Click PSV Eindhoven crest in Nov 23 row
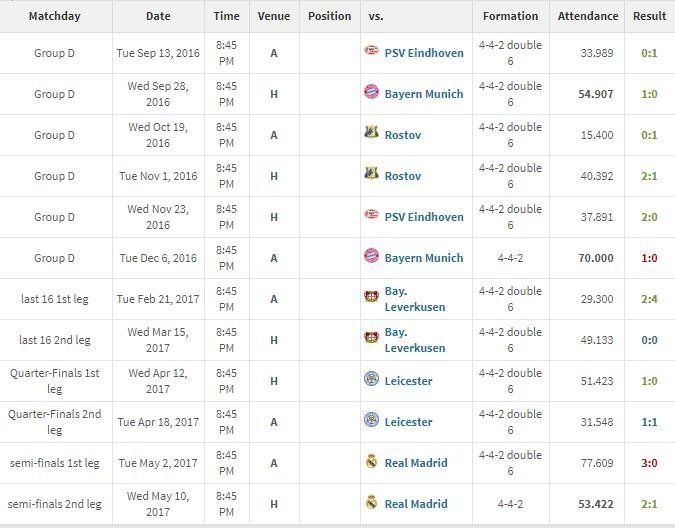The width and height of the screenshot is (675, 528). (x=371, y=214)
